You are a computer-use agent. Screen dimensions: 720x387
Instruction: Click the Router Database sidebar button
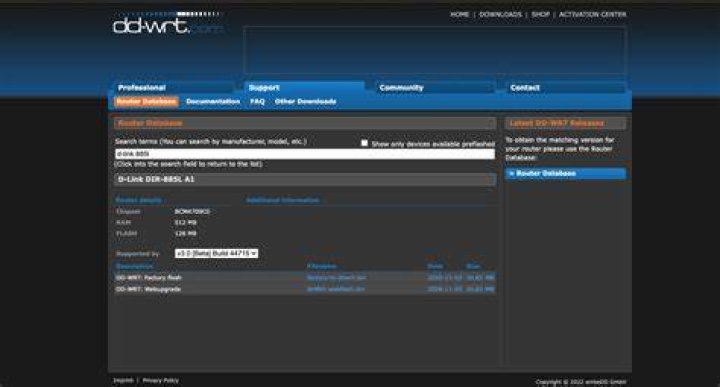(566, 174)
